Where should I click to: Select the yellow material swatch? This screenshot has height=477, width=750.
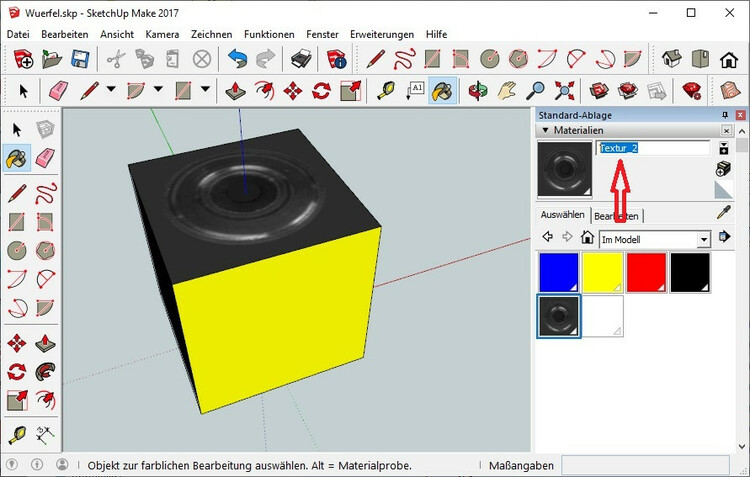click(603, 273)
